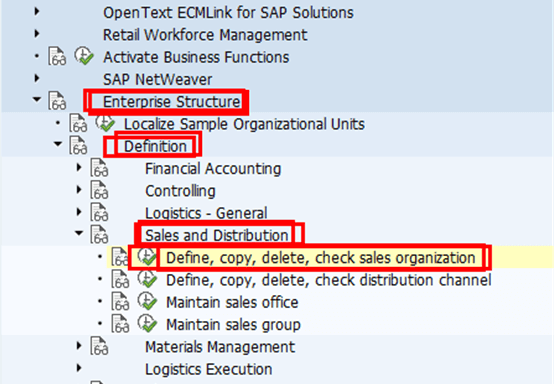Execute the define sales organization activity icon
Image resolution: width=556 pixels, height=384 pixels.
(147, 257)
